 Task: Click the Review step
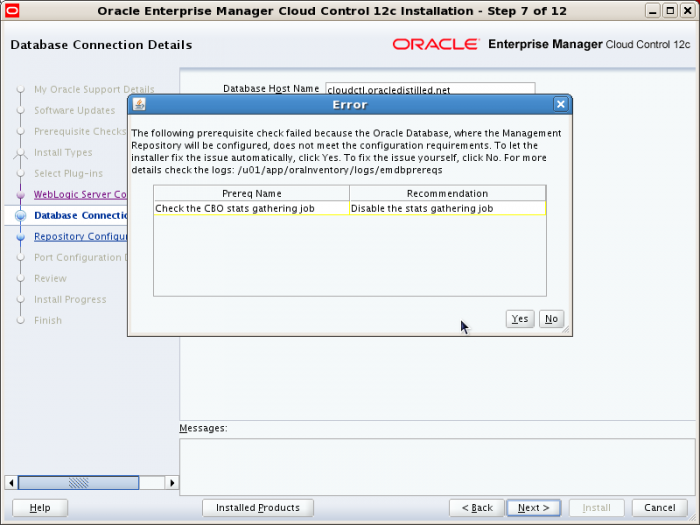(x=50, y=278)
